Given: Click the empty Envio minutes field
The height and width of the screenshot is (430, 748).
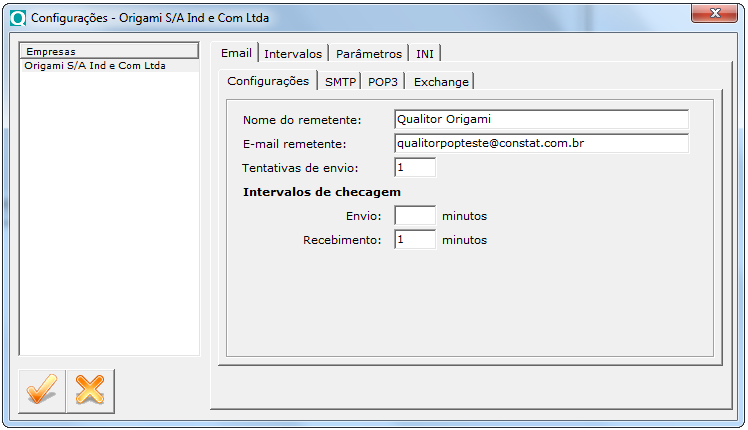Looking at the screenshot, I should tap(415, 215).
